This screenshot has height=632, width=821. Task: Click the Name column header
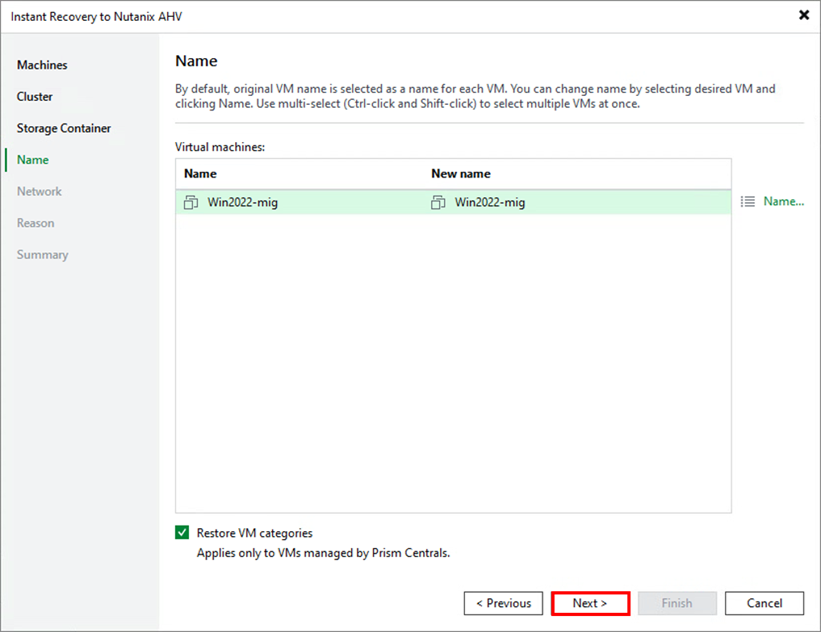click(x=200, y=173)
